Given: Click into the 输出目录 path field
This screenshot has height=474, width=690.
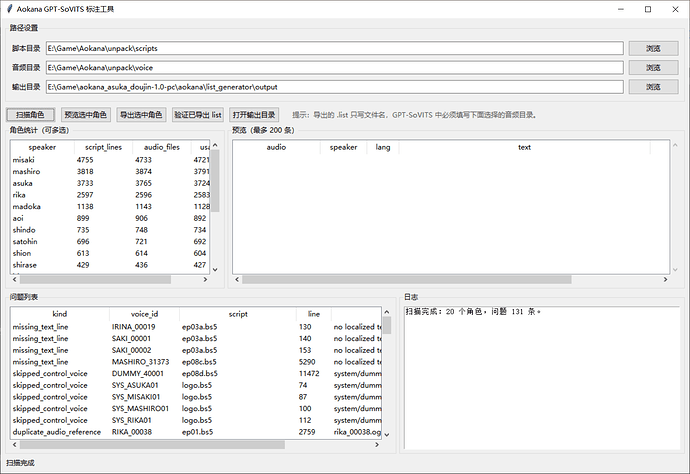Looking at the screenshot, I should [334, 88].
